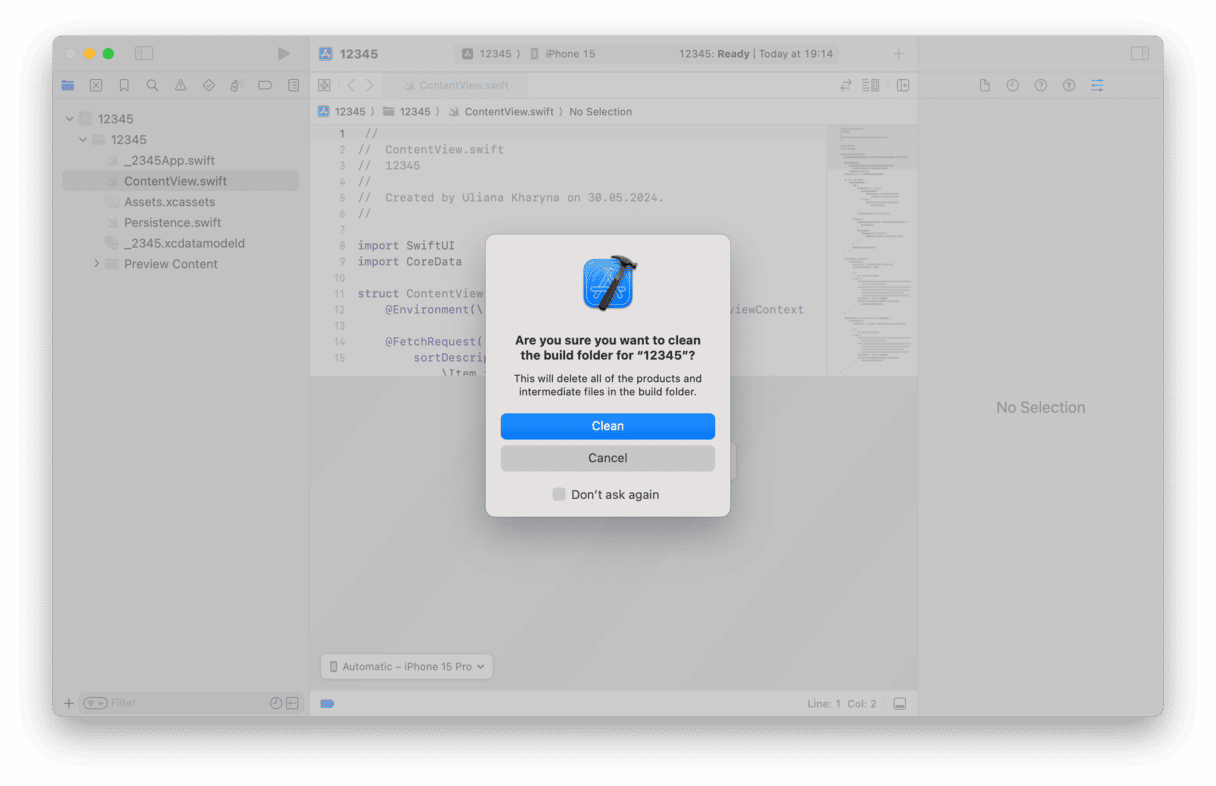
Task: Toggle recent files filter clock icon
Action: tap(276, 703)
